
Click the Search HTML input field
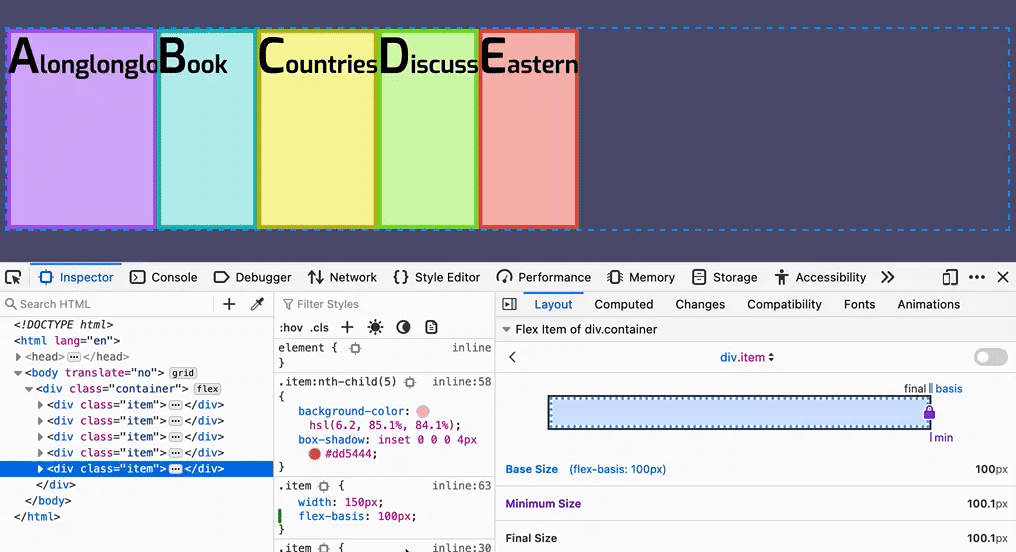tap(110, 304)
